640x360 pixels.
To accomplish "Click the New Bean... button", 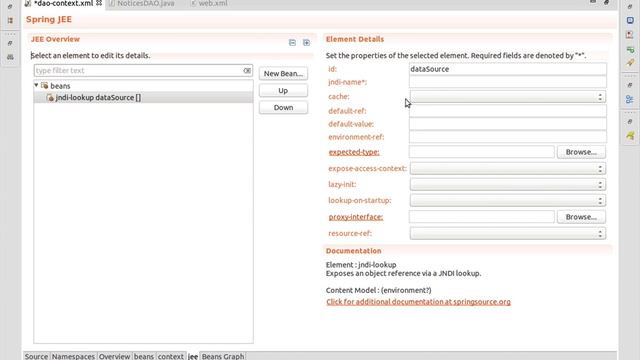I will pyautogui.click(x=283, y=73).
